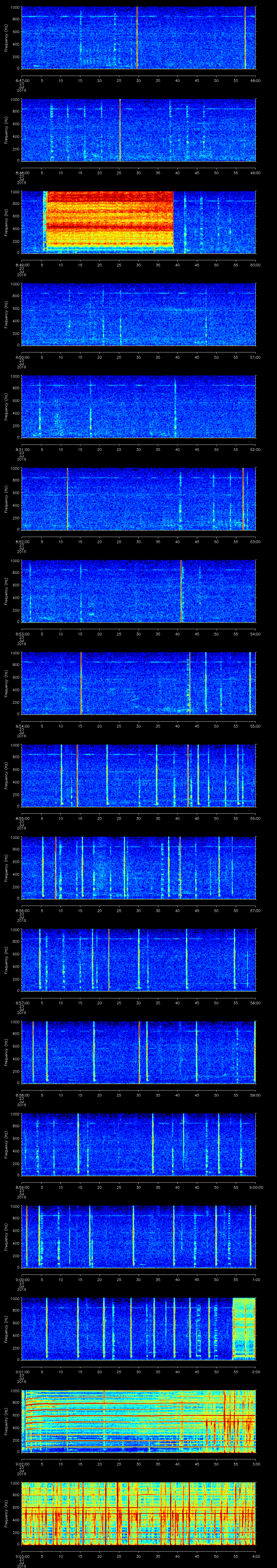Click the 49:00 end time label

pyautogui.click(x=256, y=173)
